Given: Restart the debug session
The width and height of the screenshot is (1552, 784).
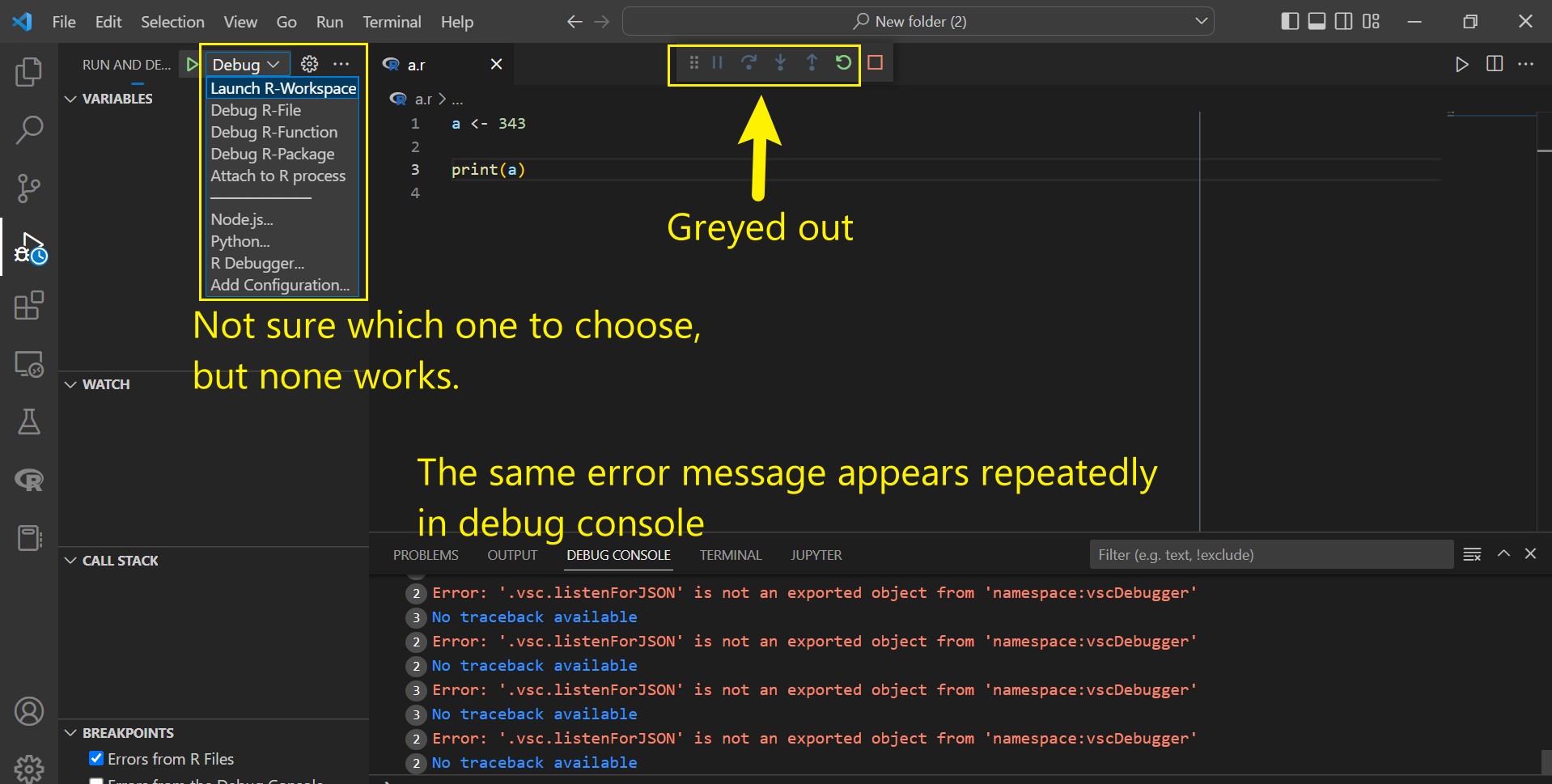Looking at the screenshot, I should tap(843, 62).
